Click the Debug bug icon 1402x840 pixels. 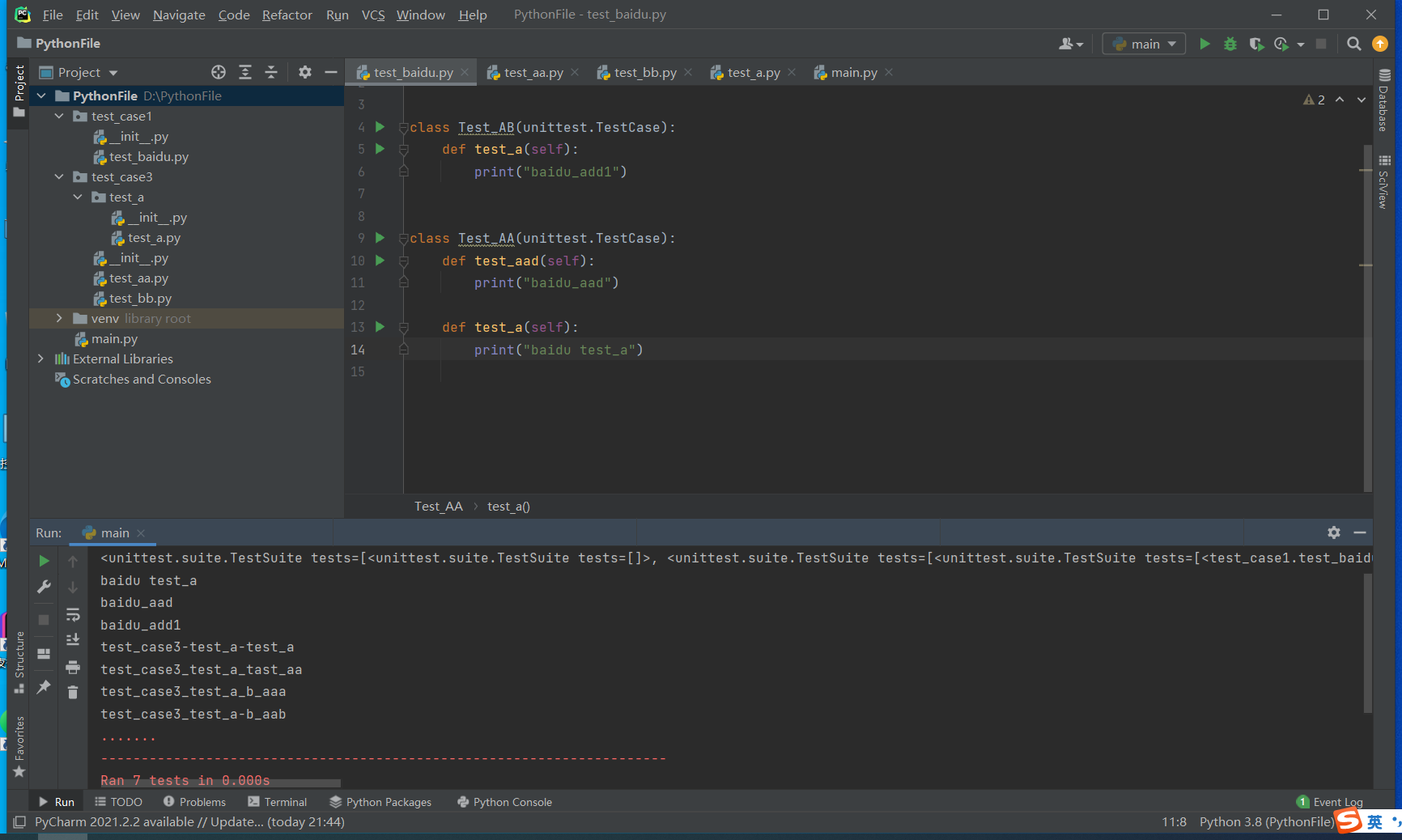[x=1230, y=44]
